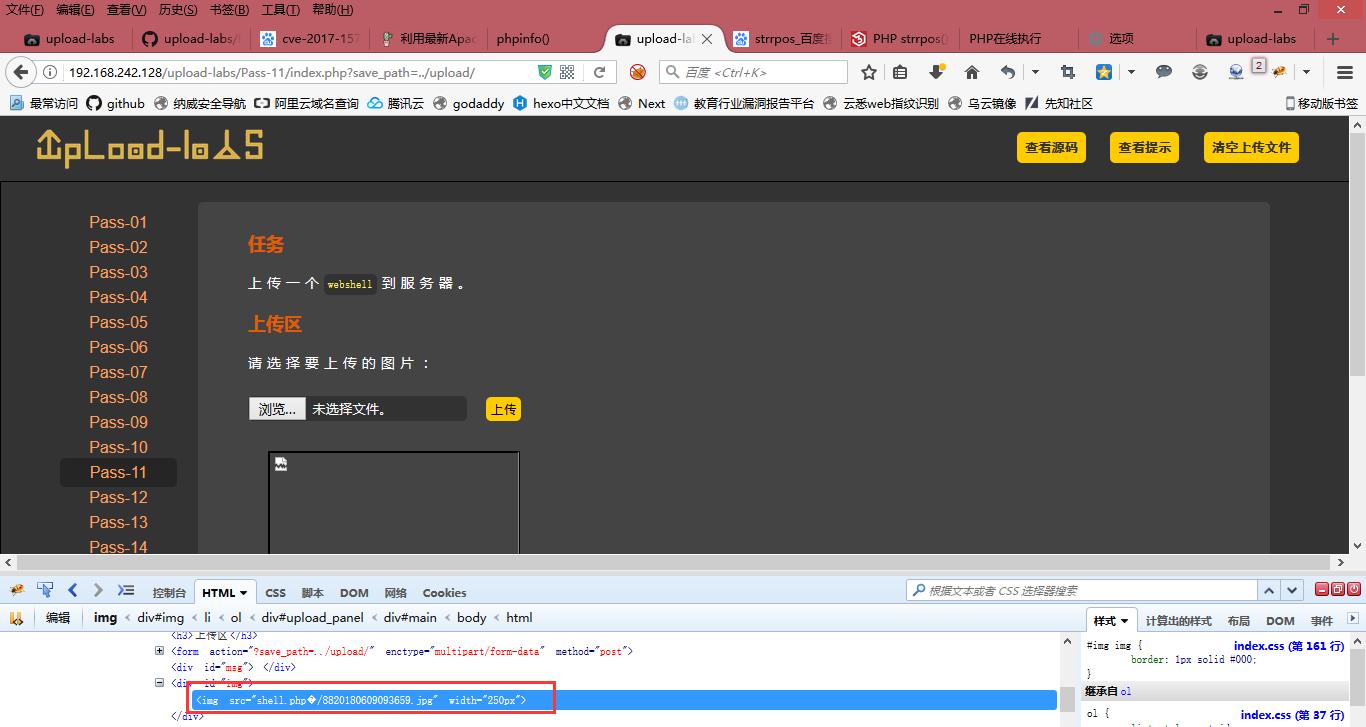Reload the page with the refresh icon
The image size is (1366, 727).
(600, 72)
